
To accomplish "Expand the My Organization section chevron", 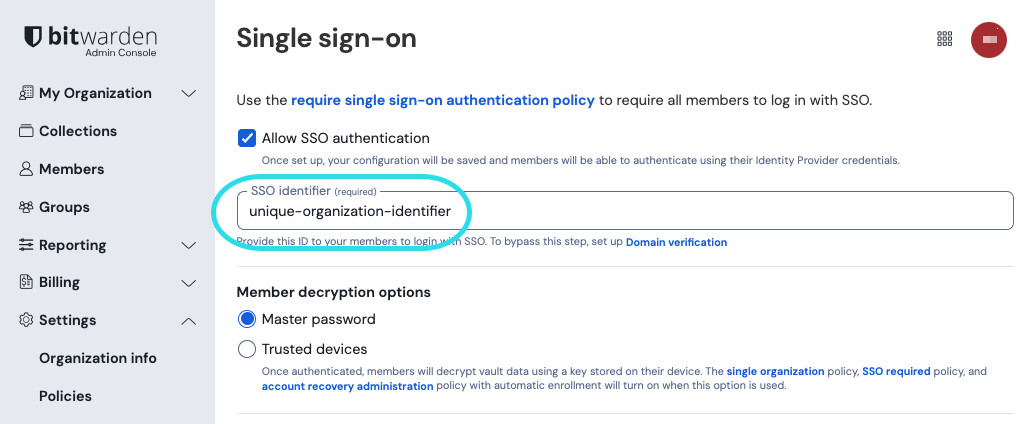I will click(x=188, y=93).
